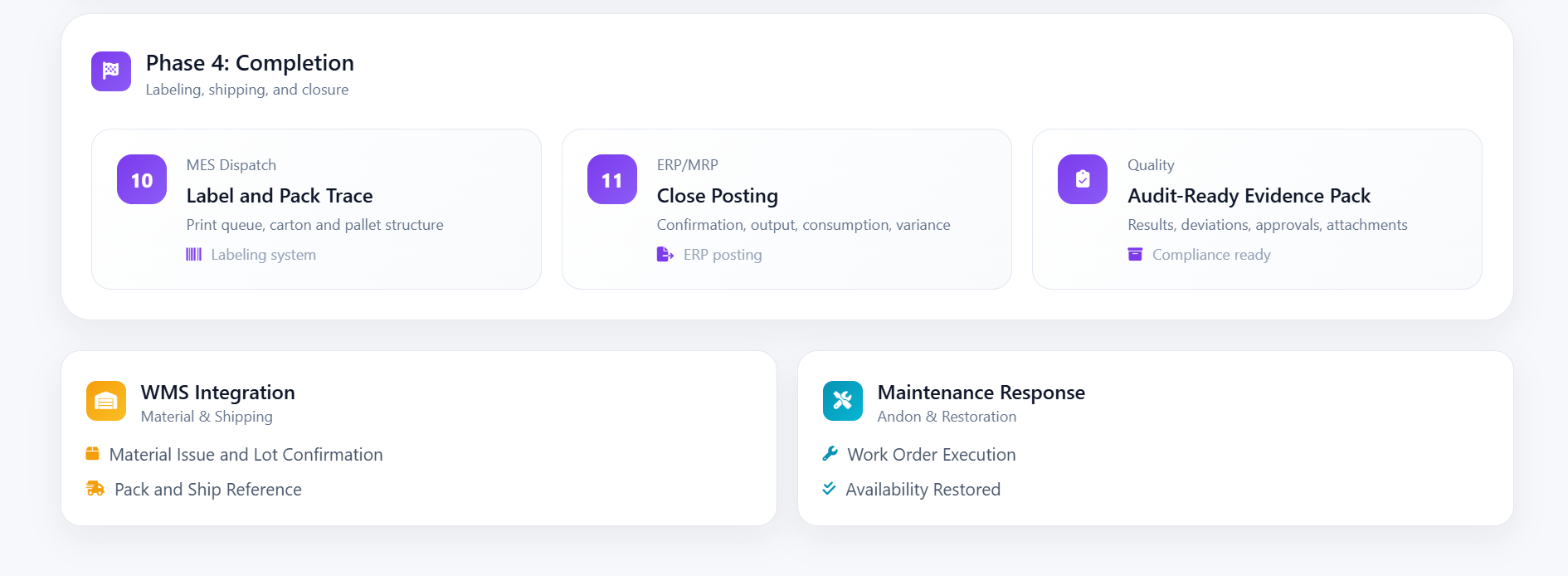Click the step 11 number badge
1568x576 pixels.
coord(612,179)
